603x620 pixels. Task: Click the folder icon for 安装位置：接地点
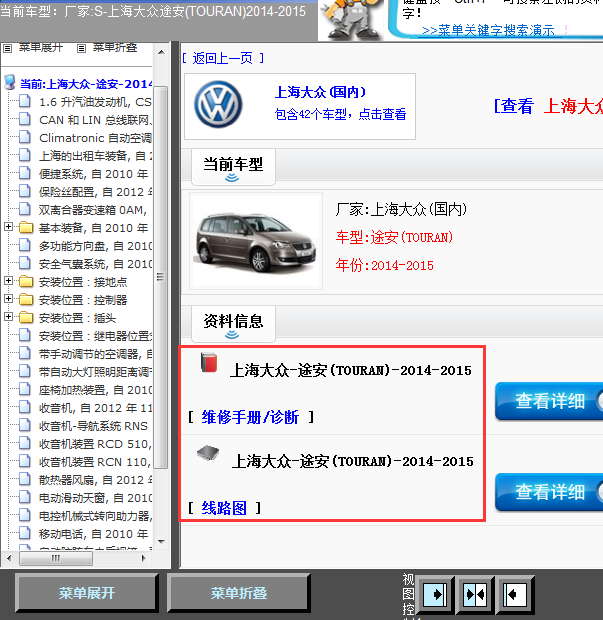pos(26,282)
